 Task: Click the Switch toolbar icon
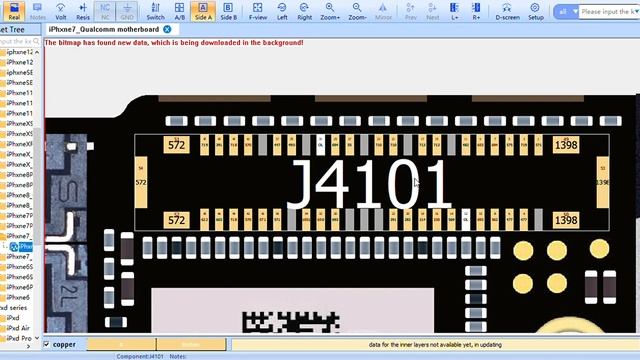pos(155,11)
